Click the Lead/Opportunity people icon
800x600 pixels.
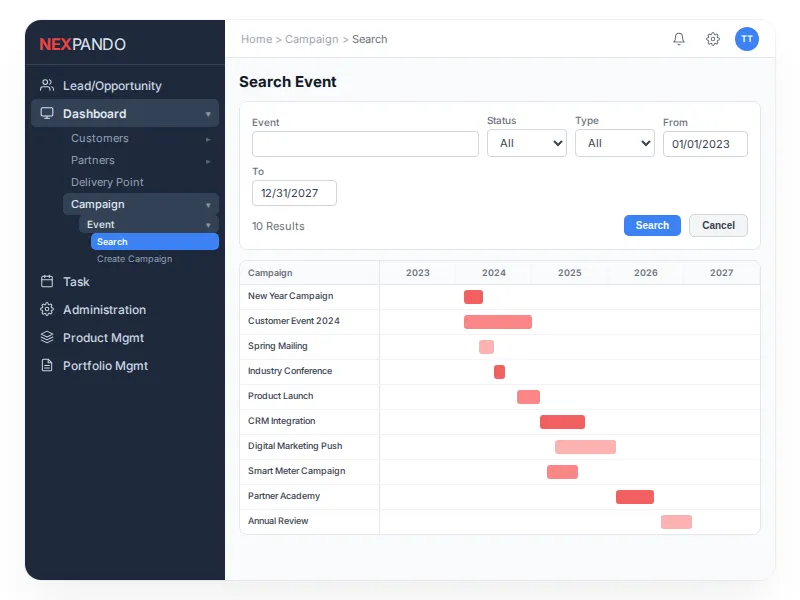(47, 85)
